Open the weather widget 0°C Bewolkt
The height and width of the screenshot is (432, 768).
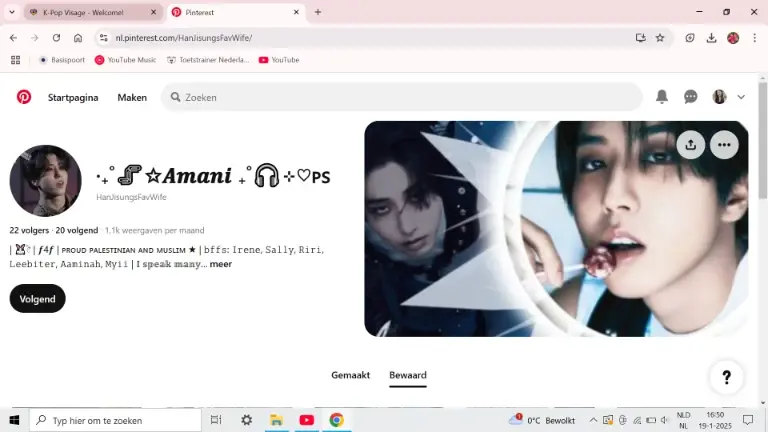(x=543, y=420)
